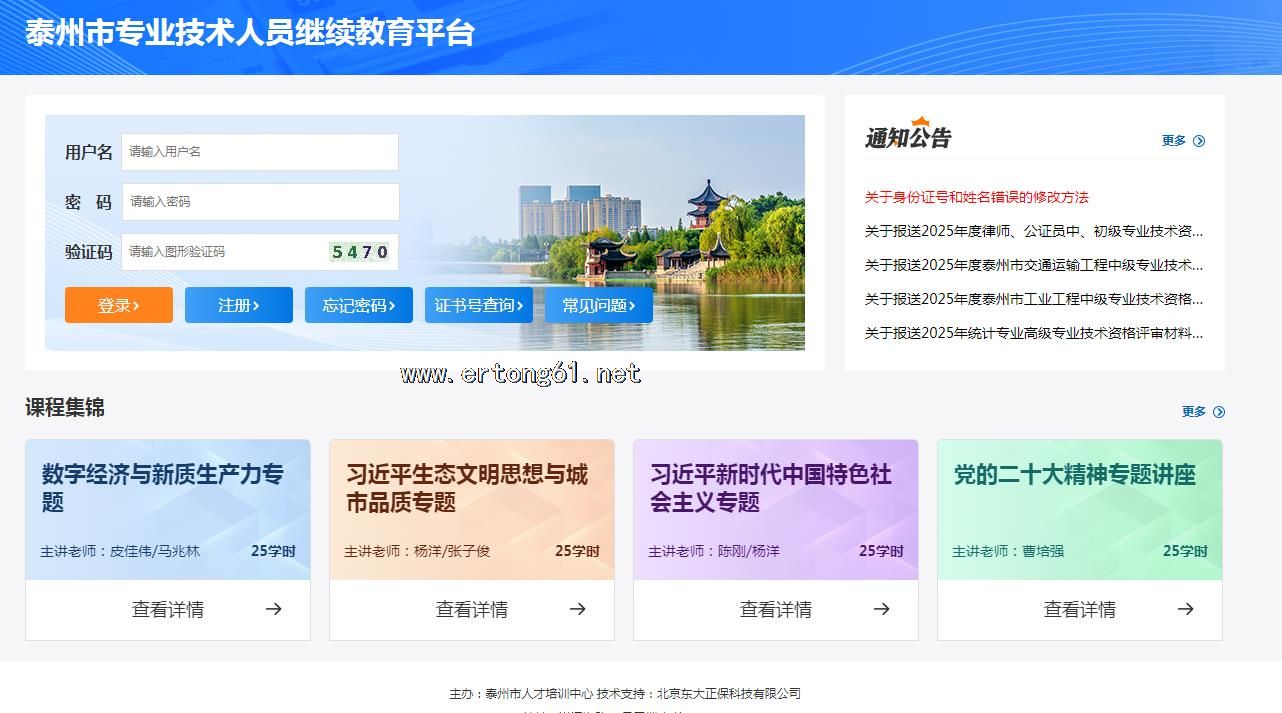Open 证书号查询 certificate lookup
Image resolution: width=1282 pixels, height=713 pixels.
pos(479,305)
